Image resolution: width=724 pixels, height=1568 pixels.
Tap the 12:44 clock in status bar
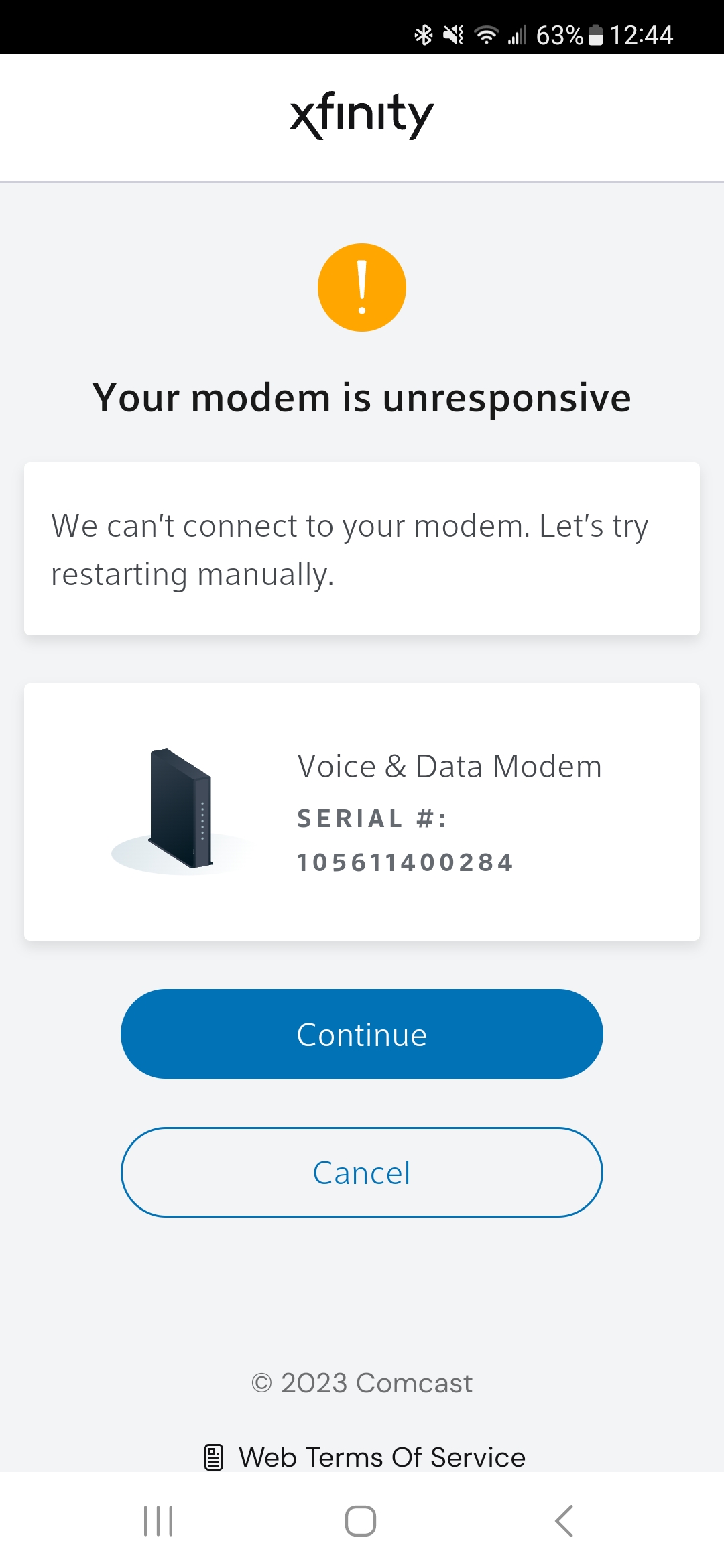pyautogui.click(x=641, y=35)
